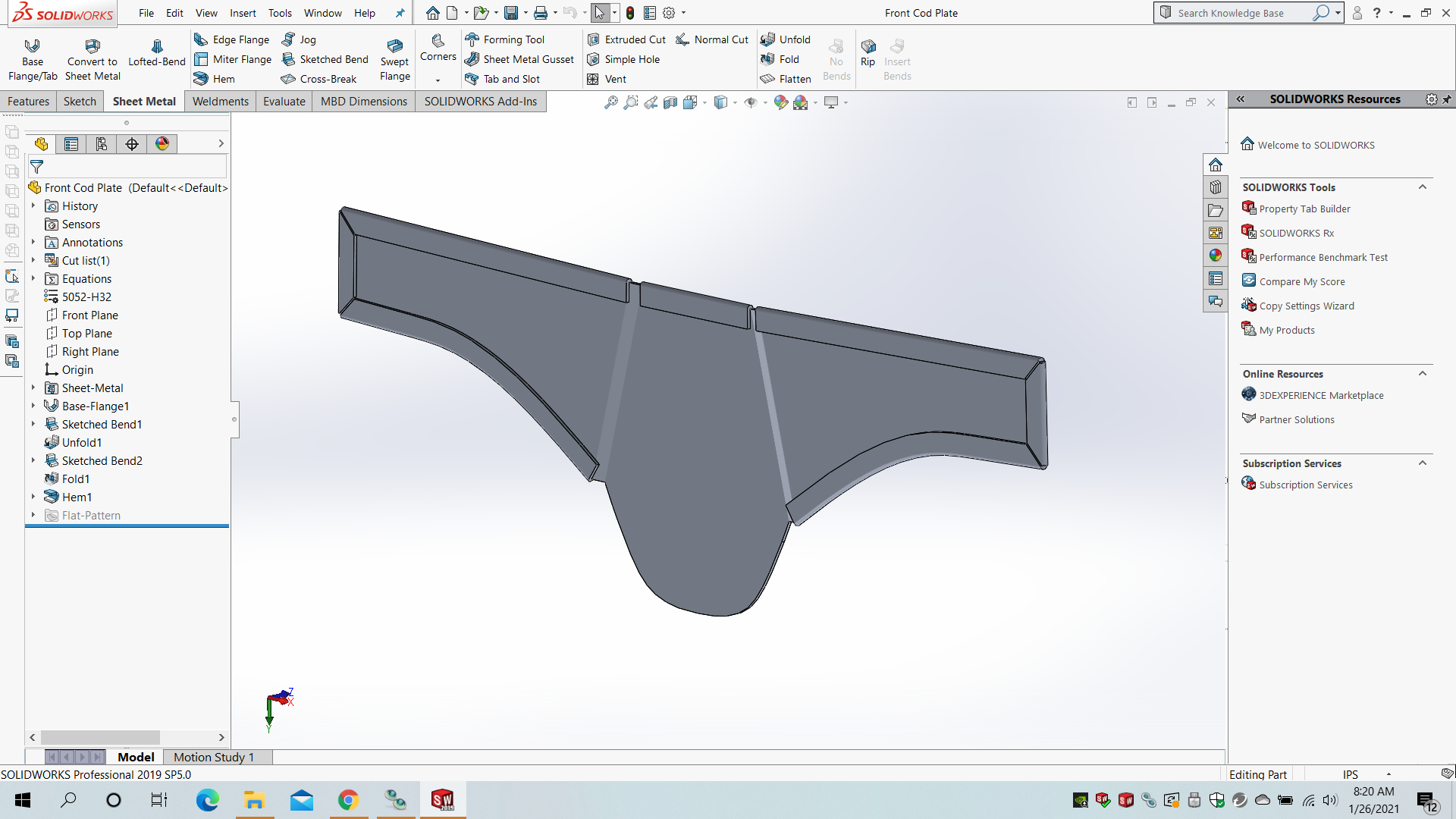Expand the Equations folder
1456x819 pixels.
coord(33,278)
